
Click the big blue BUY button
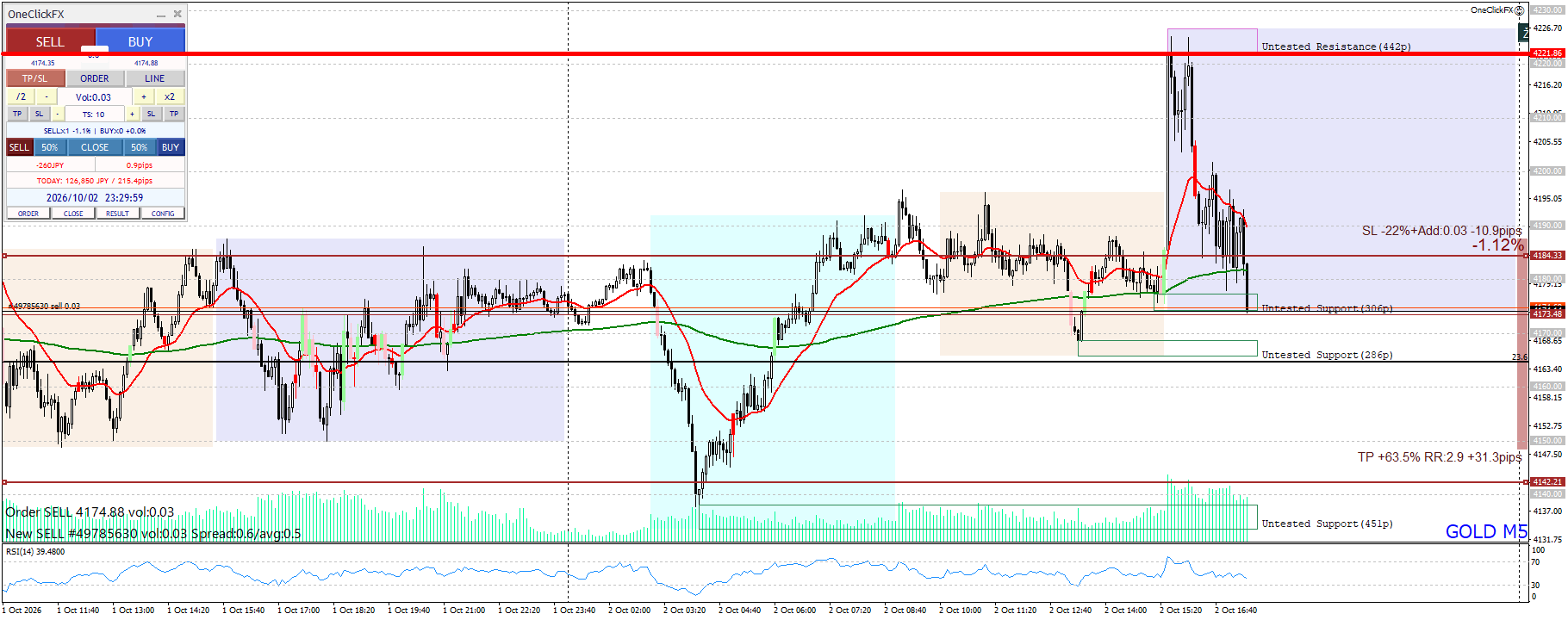tap(140, 41)
